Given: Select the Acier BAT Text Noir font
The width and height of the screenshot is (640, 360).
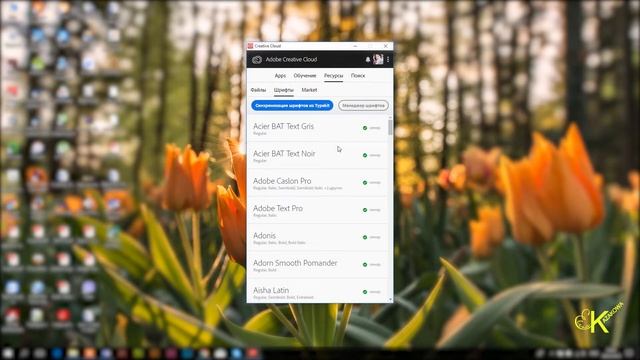Looking at the screenshot, I should coord(318,156).
